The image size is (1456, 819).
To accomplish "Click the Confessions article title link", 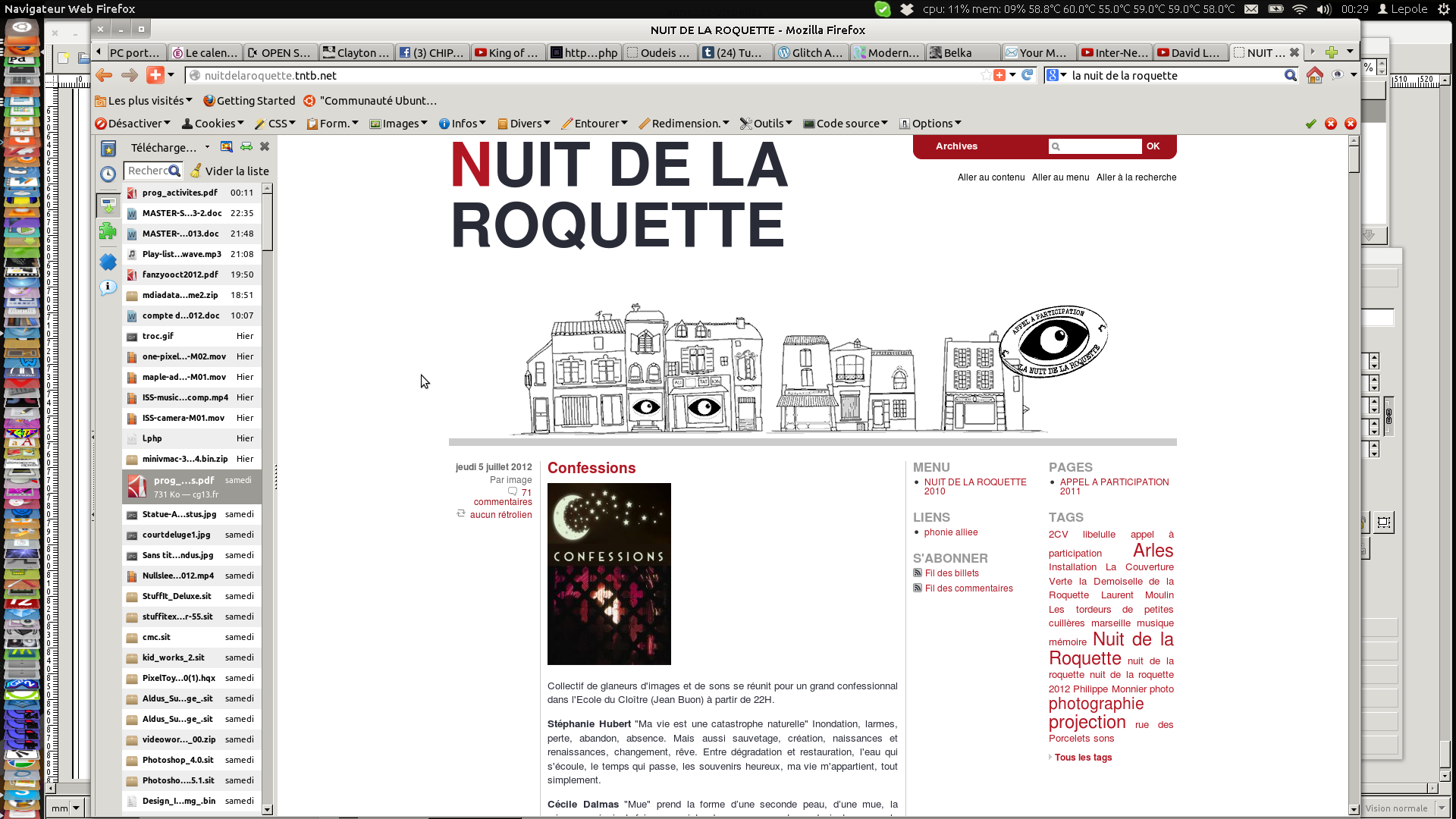I will coord(591,468).
